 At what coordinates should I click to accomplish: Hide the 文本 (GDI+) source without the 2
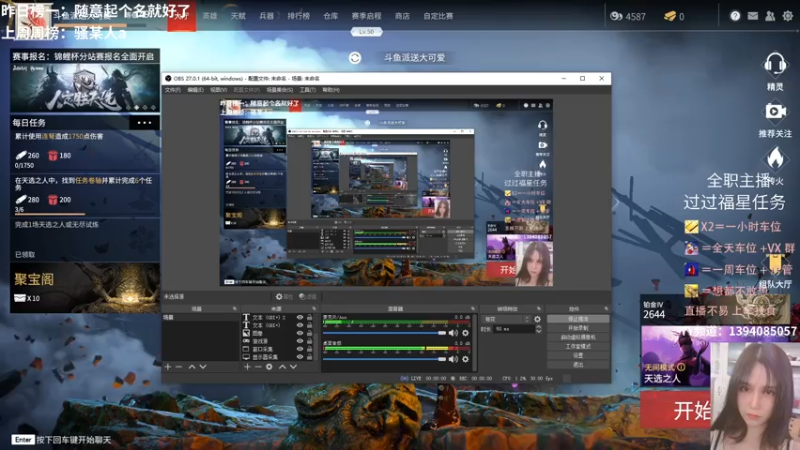[300, 325]
